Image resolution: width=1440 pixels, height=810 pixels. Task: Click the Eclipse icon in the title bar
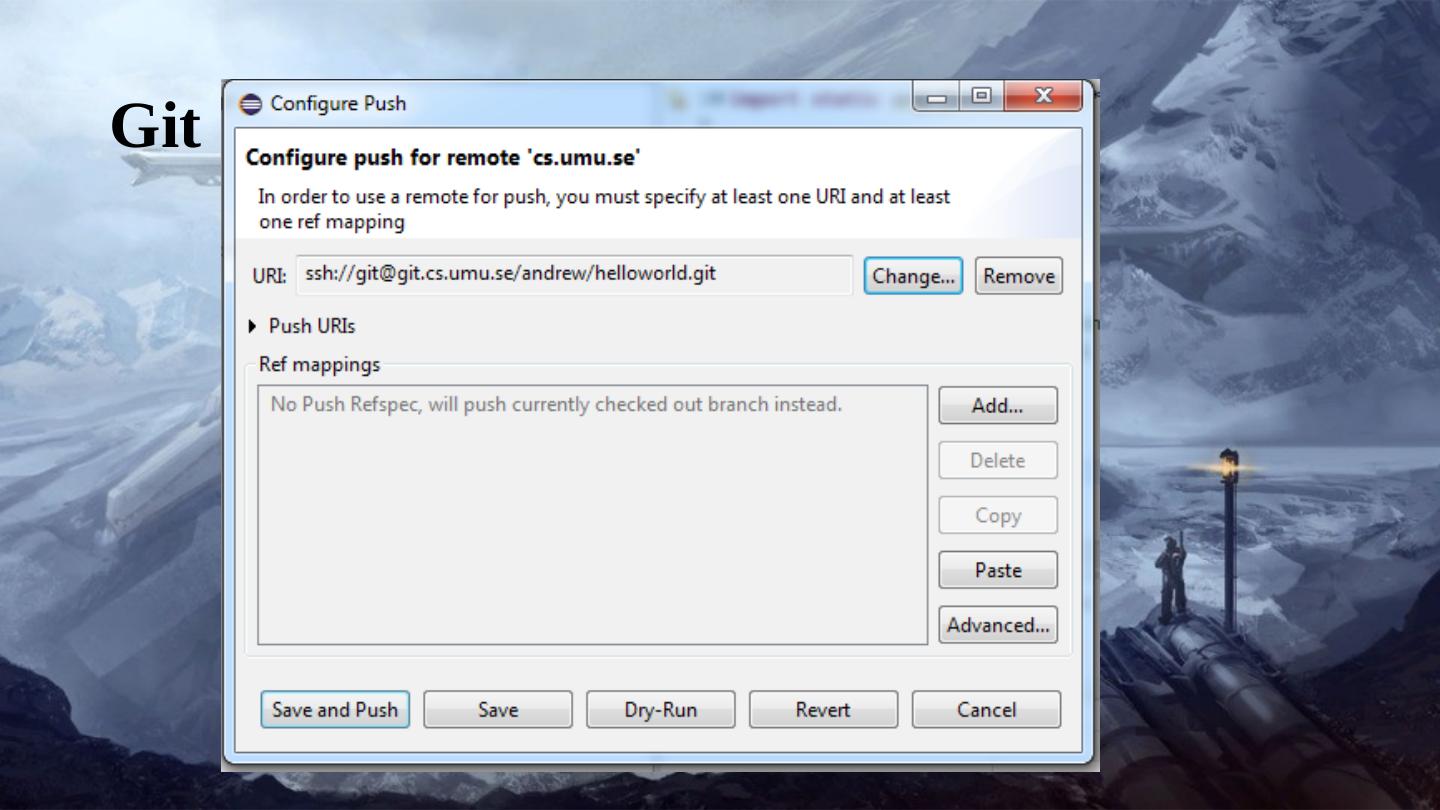251,103
